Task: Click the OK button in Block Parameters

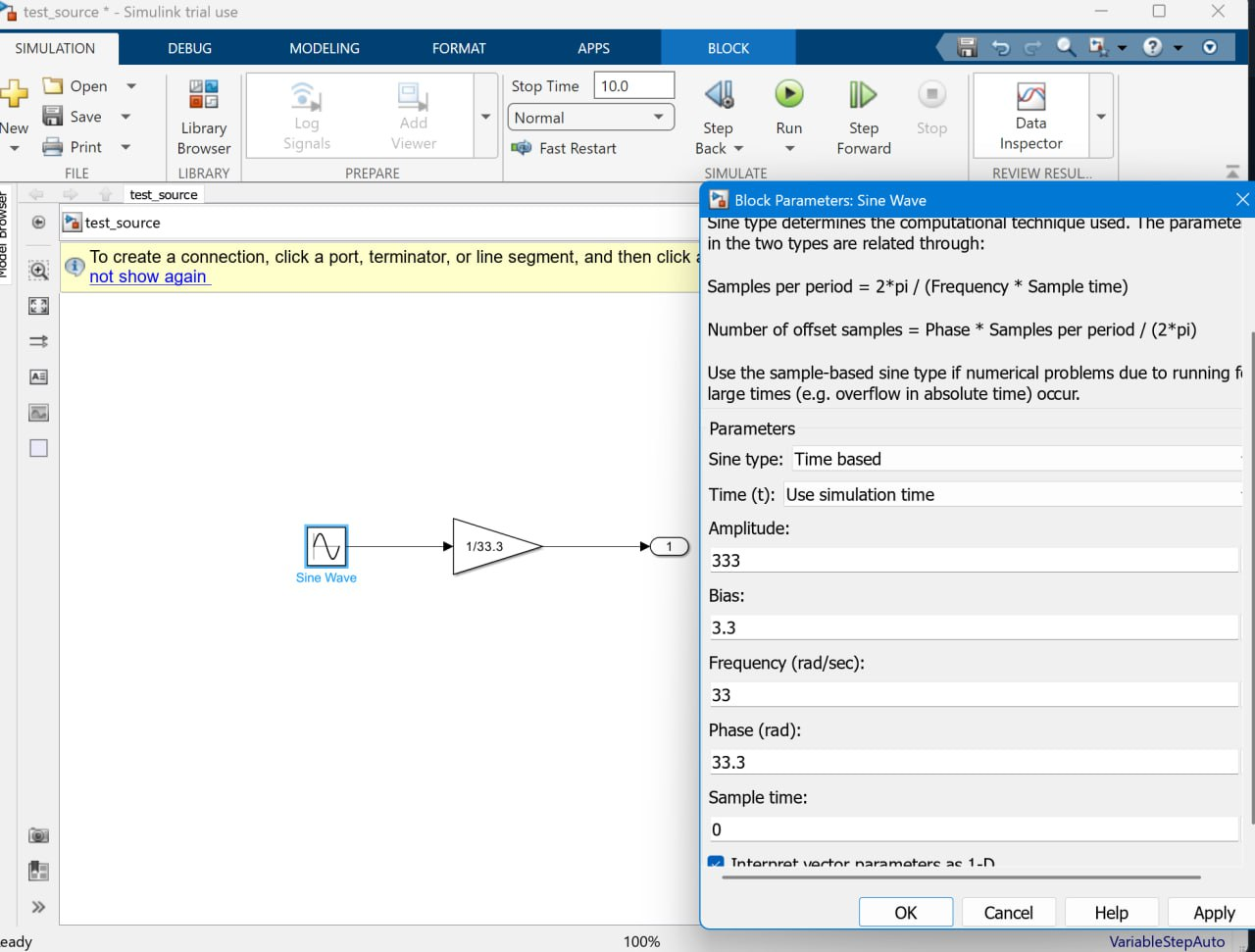Action: [x=905, y=912]
